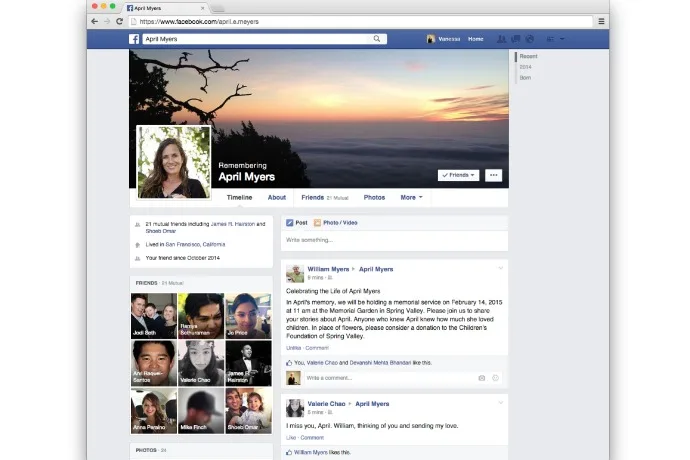
Task: Select the Post composer tab
Action: click(x=297, y=223)
